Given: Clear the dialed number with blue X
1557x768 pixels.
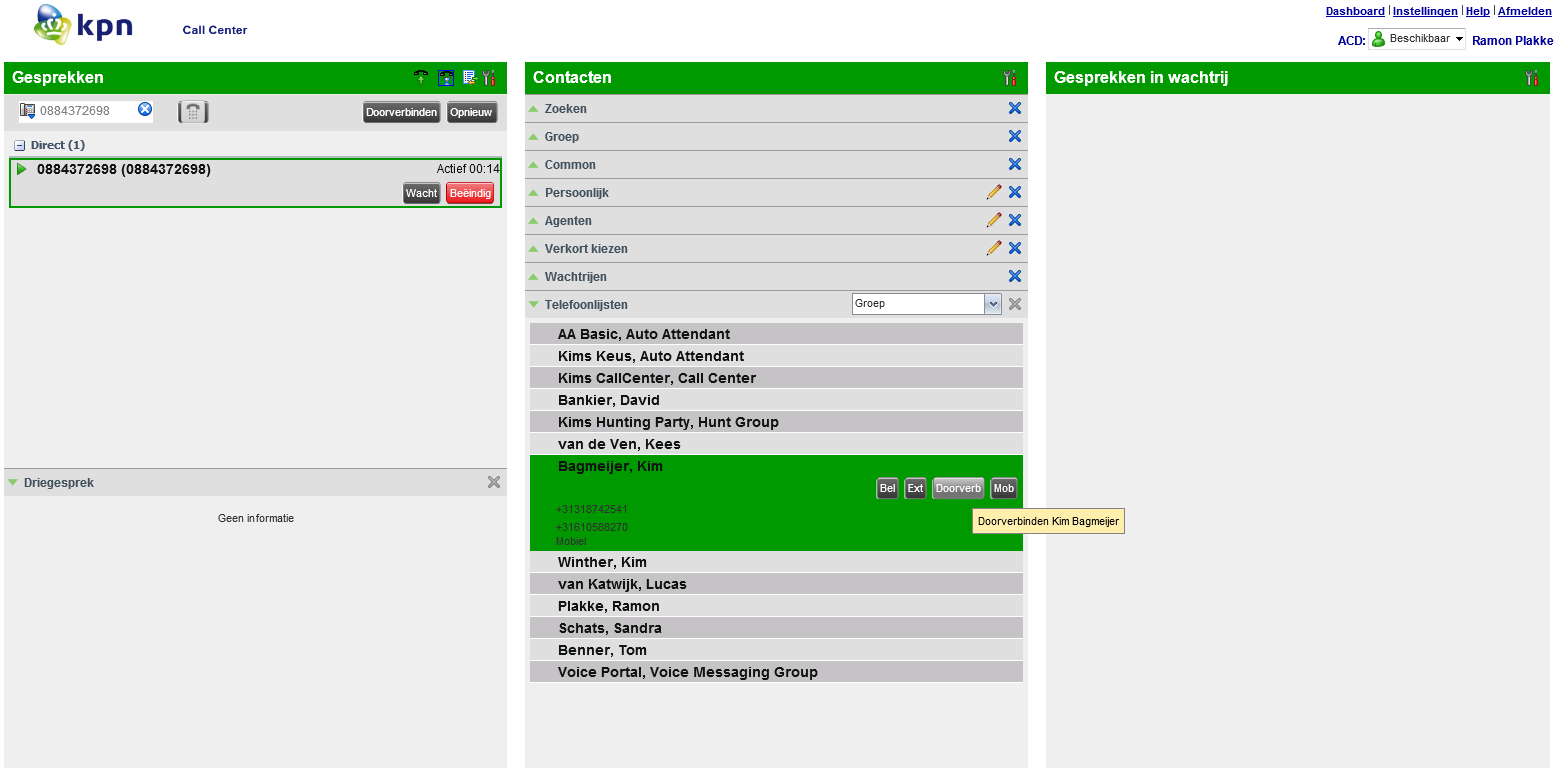Looking at the screenshot, I should [145, 109].
